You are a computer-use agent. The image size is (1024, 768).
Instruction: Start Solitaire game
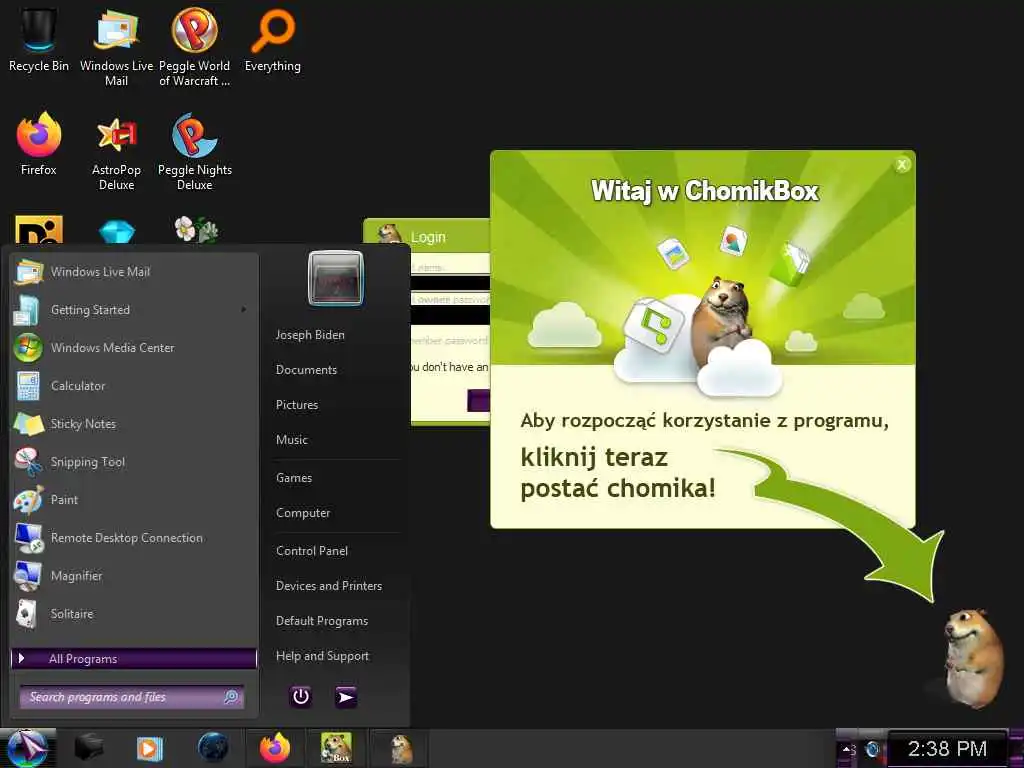(134, 614)
